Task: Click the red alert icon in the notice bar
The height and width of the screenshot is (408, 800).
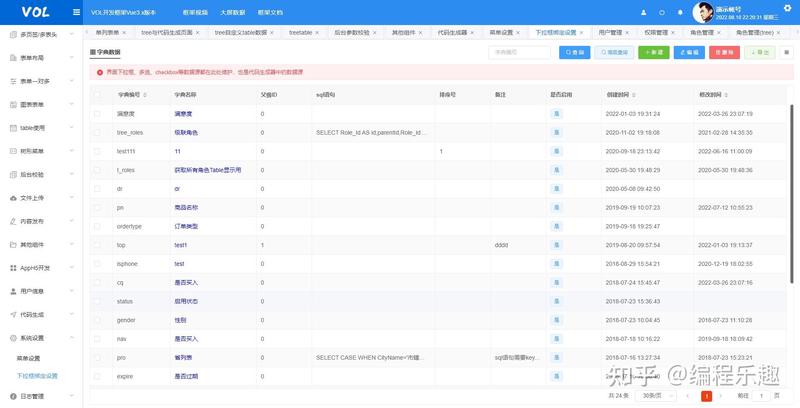Action: tap(100, 72)
